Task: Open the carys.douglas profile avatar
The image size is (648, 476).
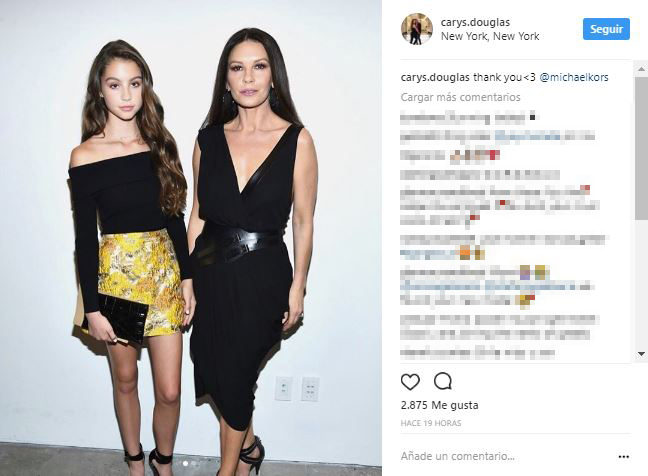Action: [417, 29]
